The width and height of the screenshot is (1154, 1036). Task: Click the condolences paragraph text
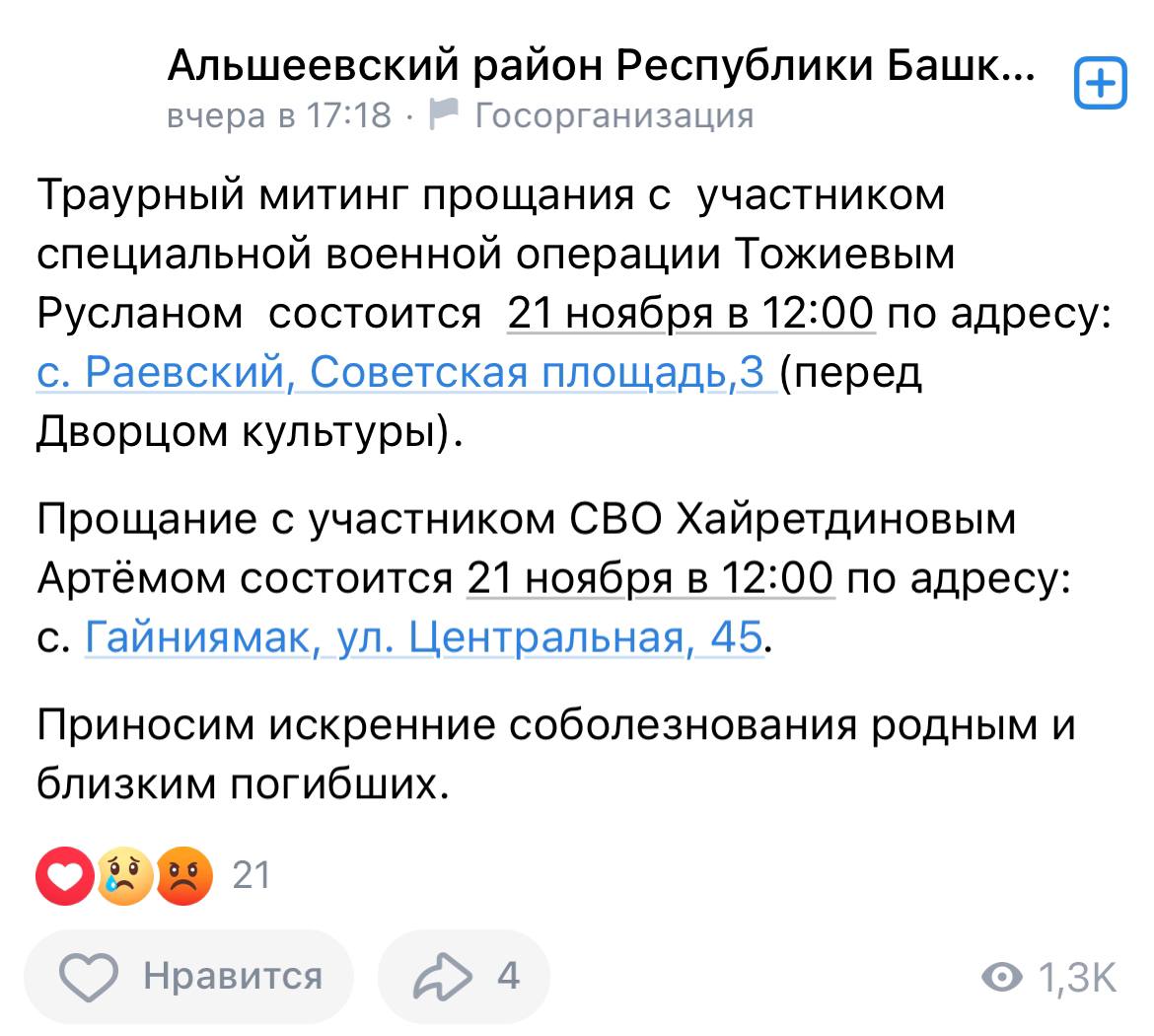[555, 754]
